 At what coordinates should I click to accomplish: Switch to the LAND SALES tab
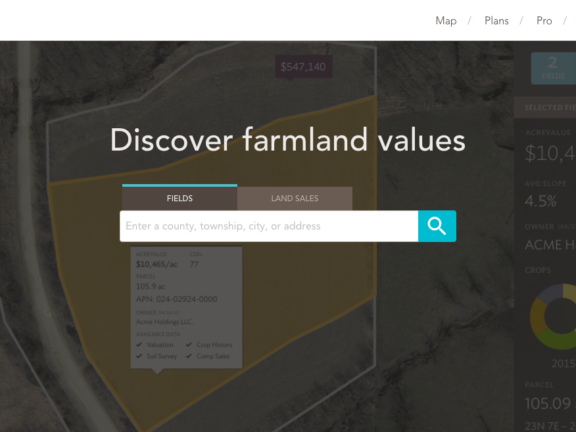(x=295, y=198)
